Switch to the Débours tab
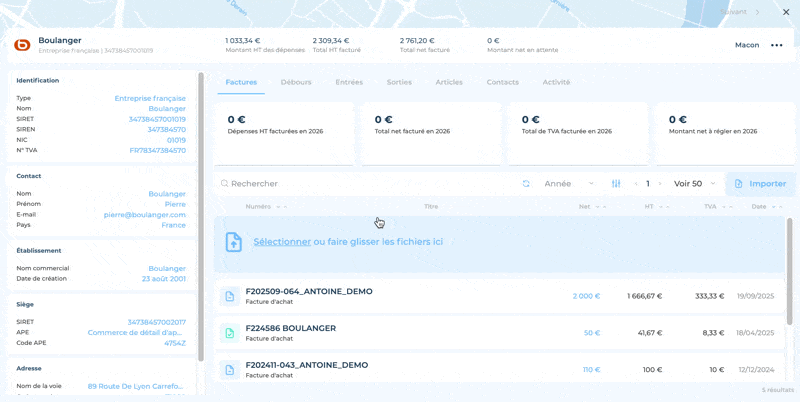The image size is (800, 402). click(x=296, y=82)
